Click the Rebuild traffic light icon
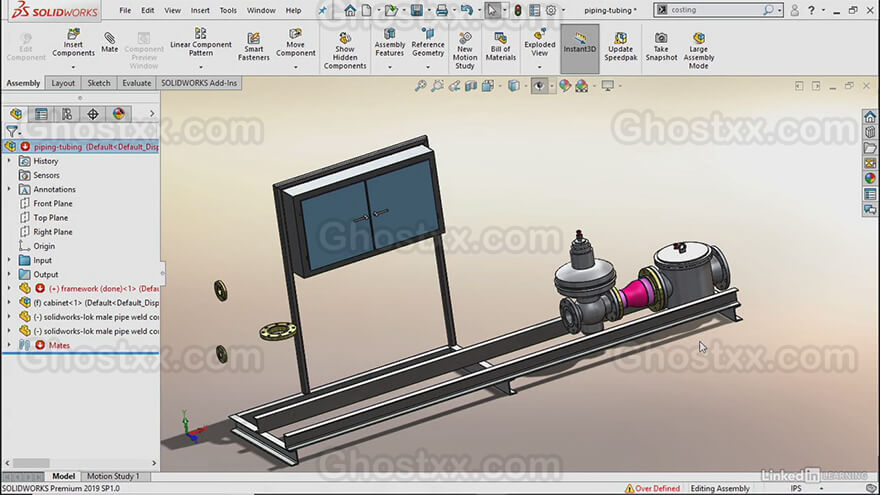 point(517,10)
